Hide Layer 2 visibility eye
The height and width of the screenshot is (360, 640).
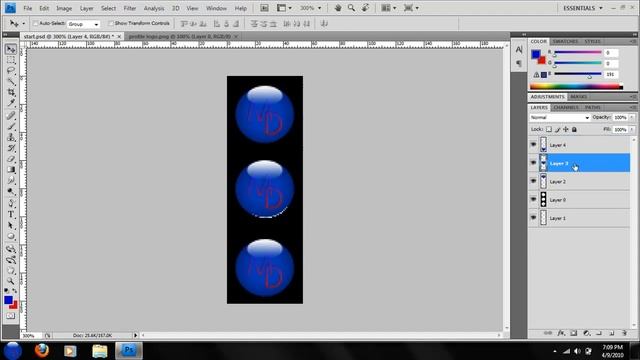point(533,181)
